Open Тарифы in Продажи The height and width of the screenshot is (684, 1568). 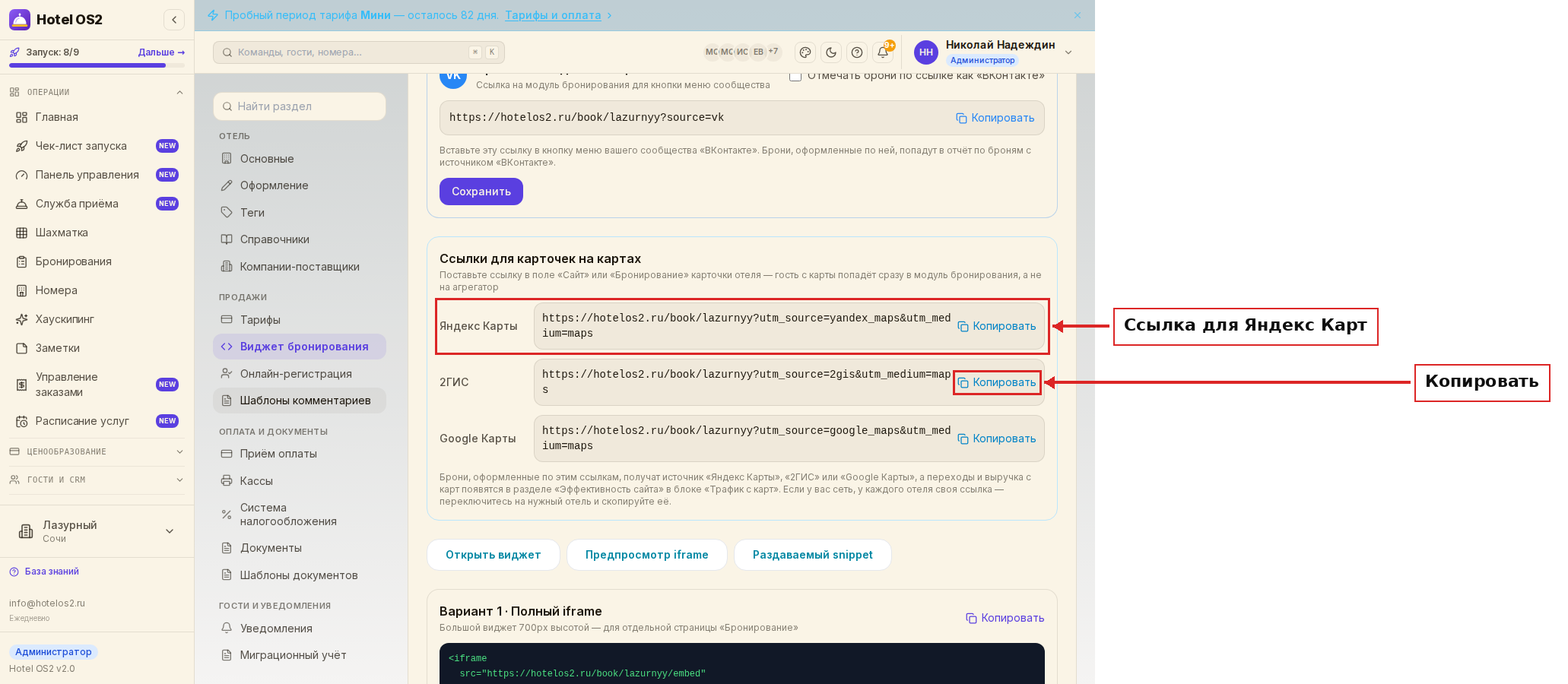coord(300,320)
